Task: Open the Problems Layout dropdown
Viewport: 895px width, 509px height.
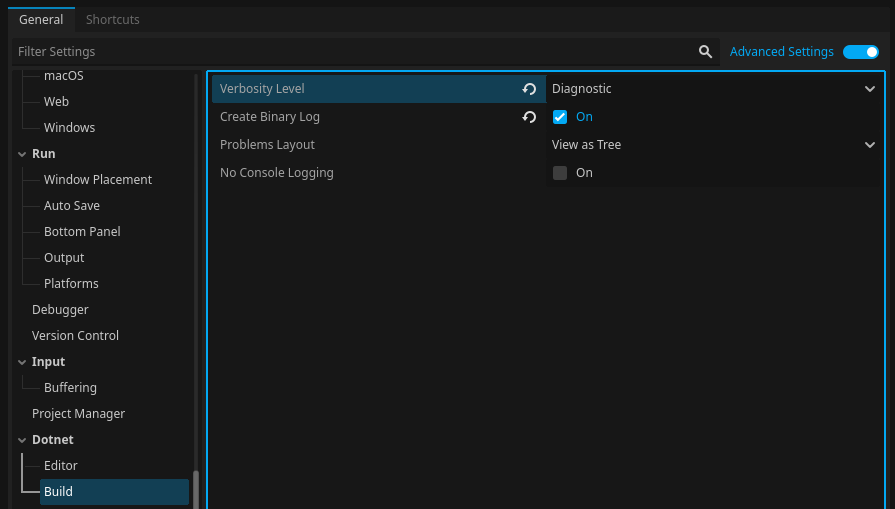Action: (x=714, y=145)
